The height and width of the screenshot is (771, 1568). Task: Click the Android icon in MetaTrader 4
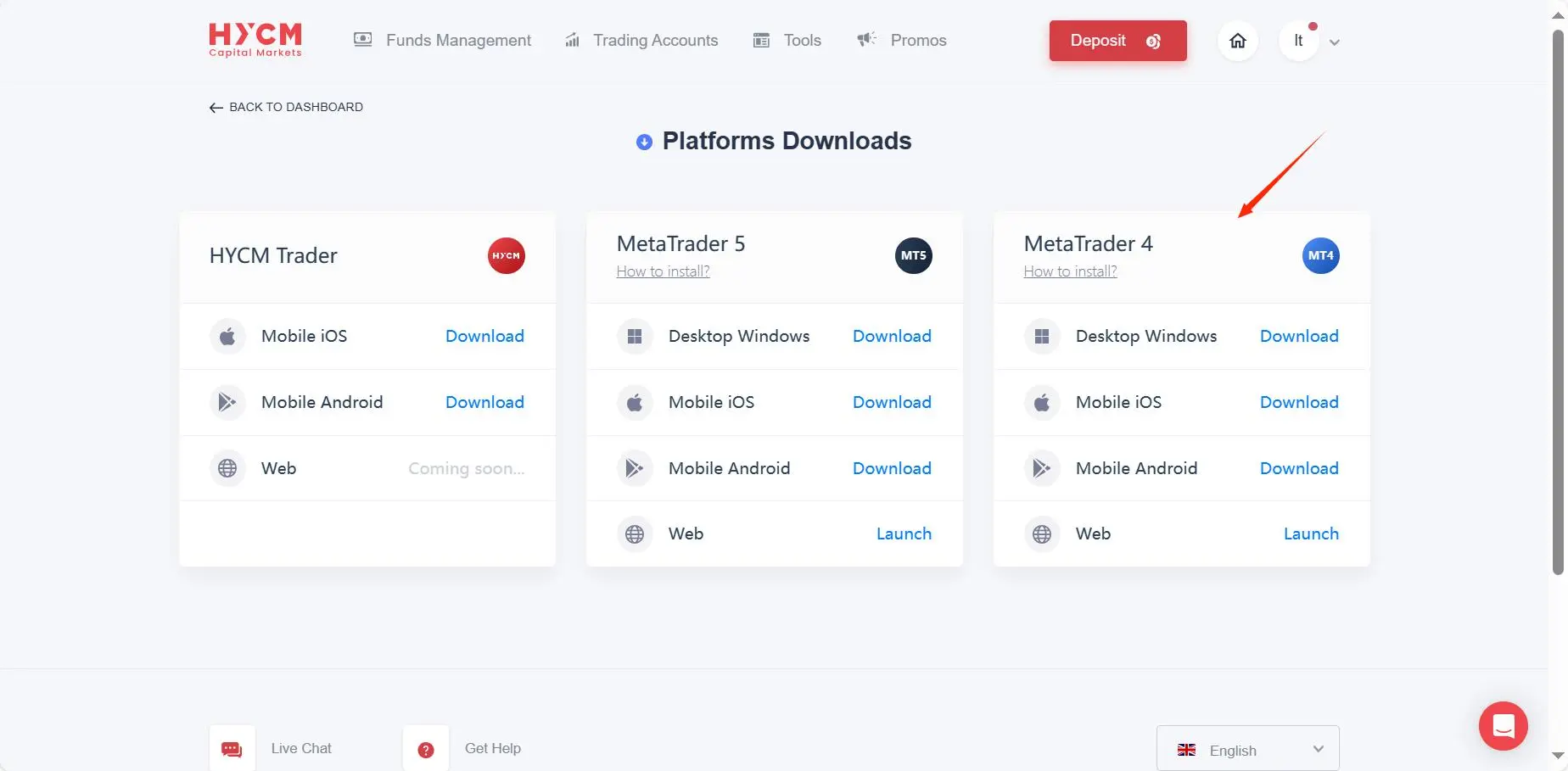pyautogui.click(x=1042, y=468)
